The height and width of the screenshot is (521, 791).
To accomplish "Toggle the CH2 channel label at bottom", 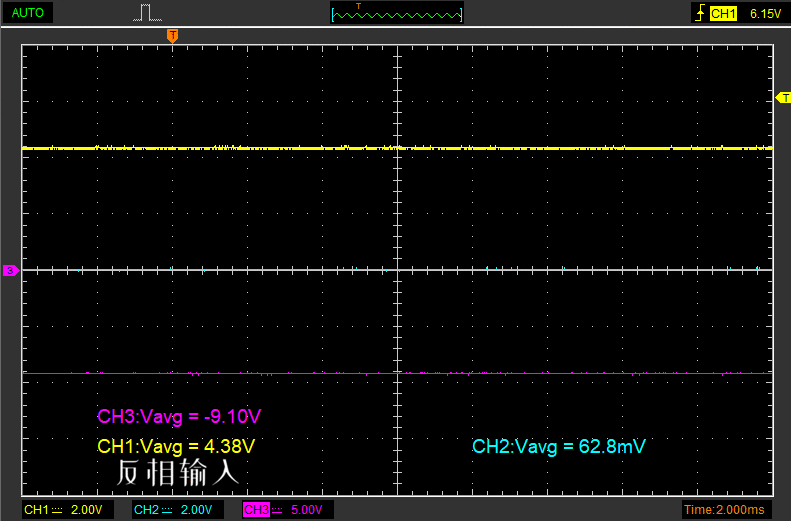I will point(146,510).
